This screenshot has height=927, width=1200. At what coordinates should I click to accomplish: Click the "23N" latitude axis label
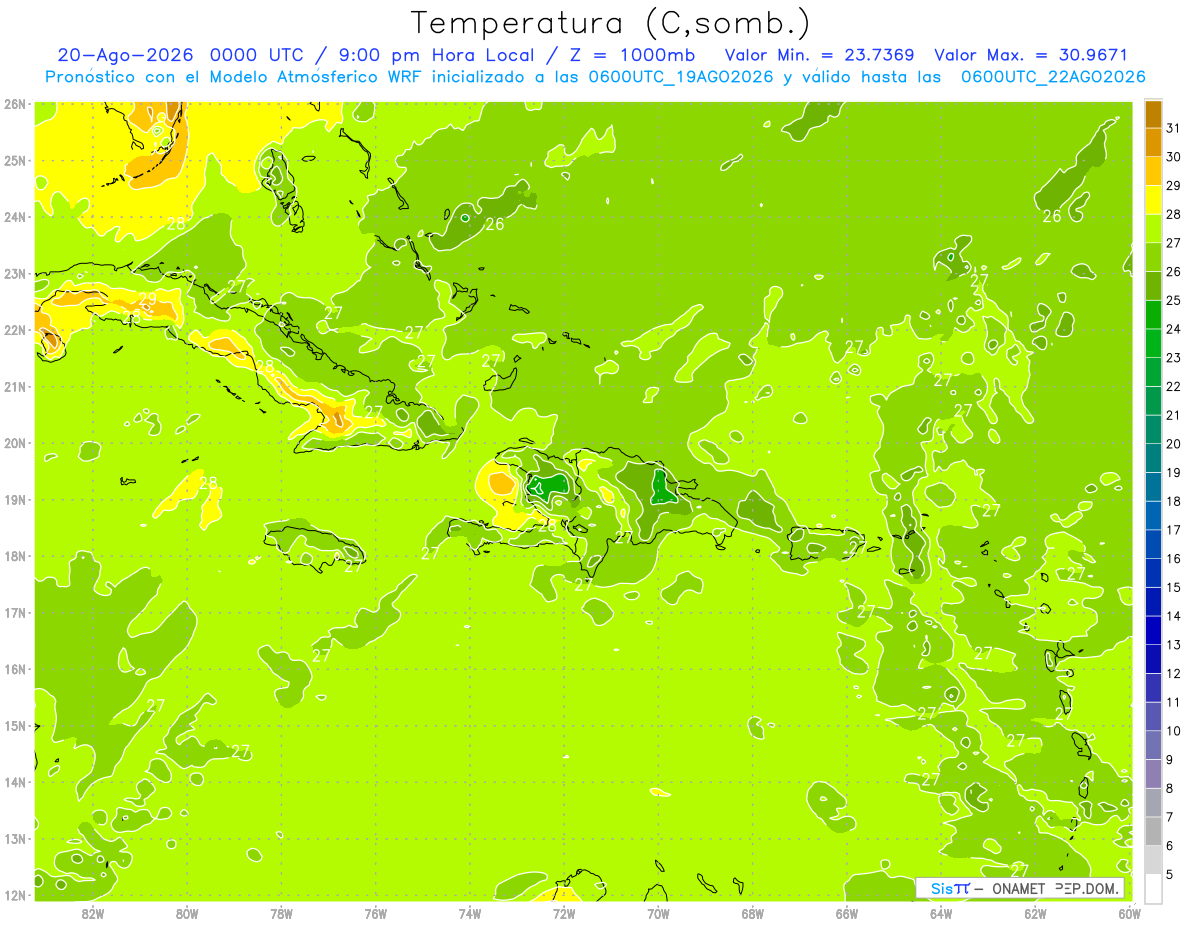click(x=15, y=273)
